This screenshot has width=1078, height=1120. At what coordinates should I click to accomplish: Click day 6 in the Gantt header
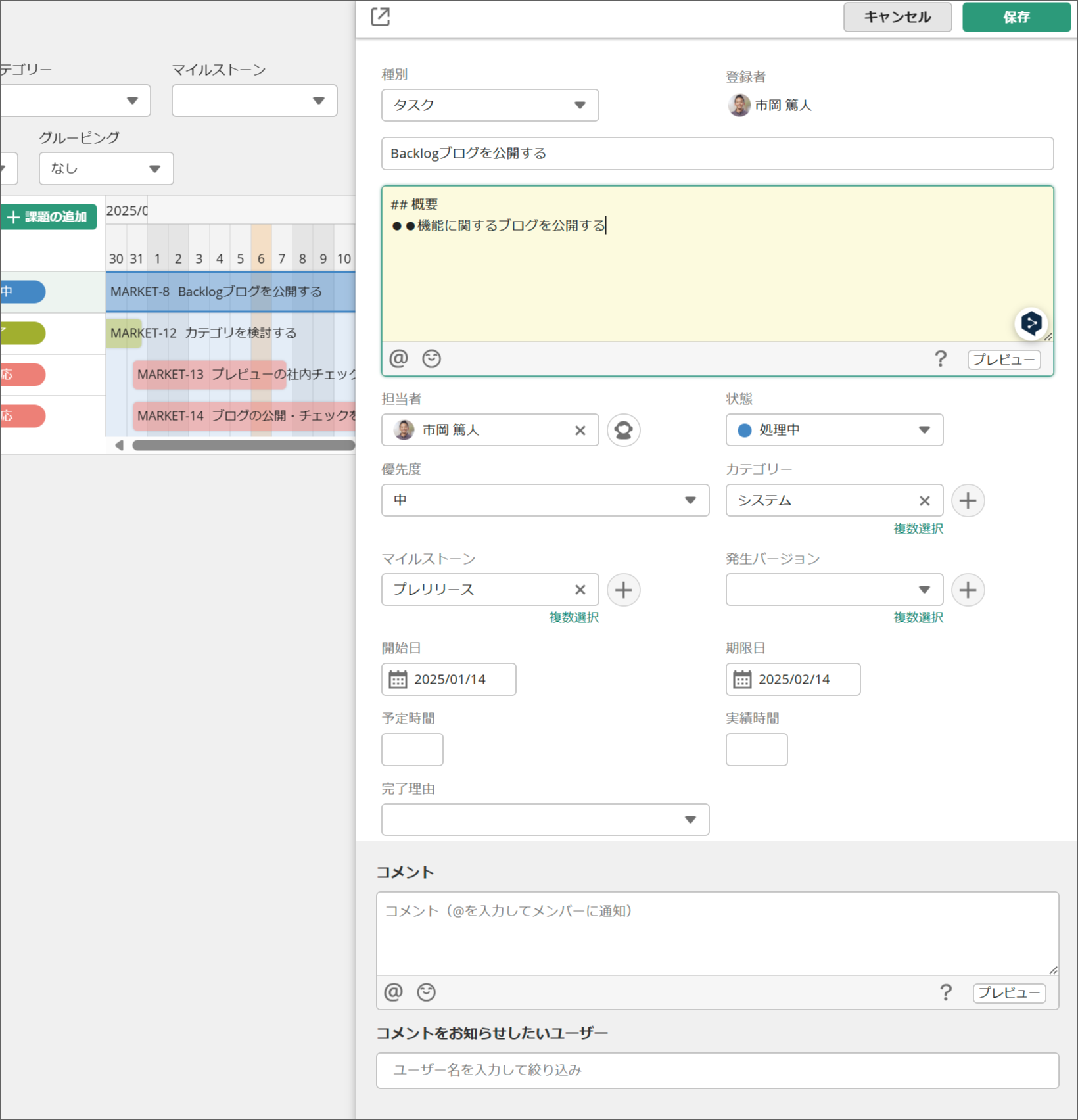pyautogui.click(x=261, y=259)
